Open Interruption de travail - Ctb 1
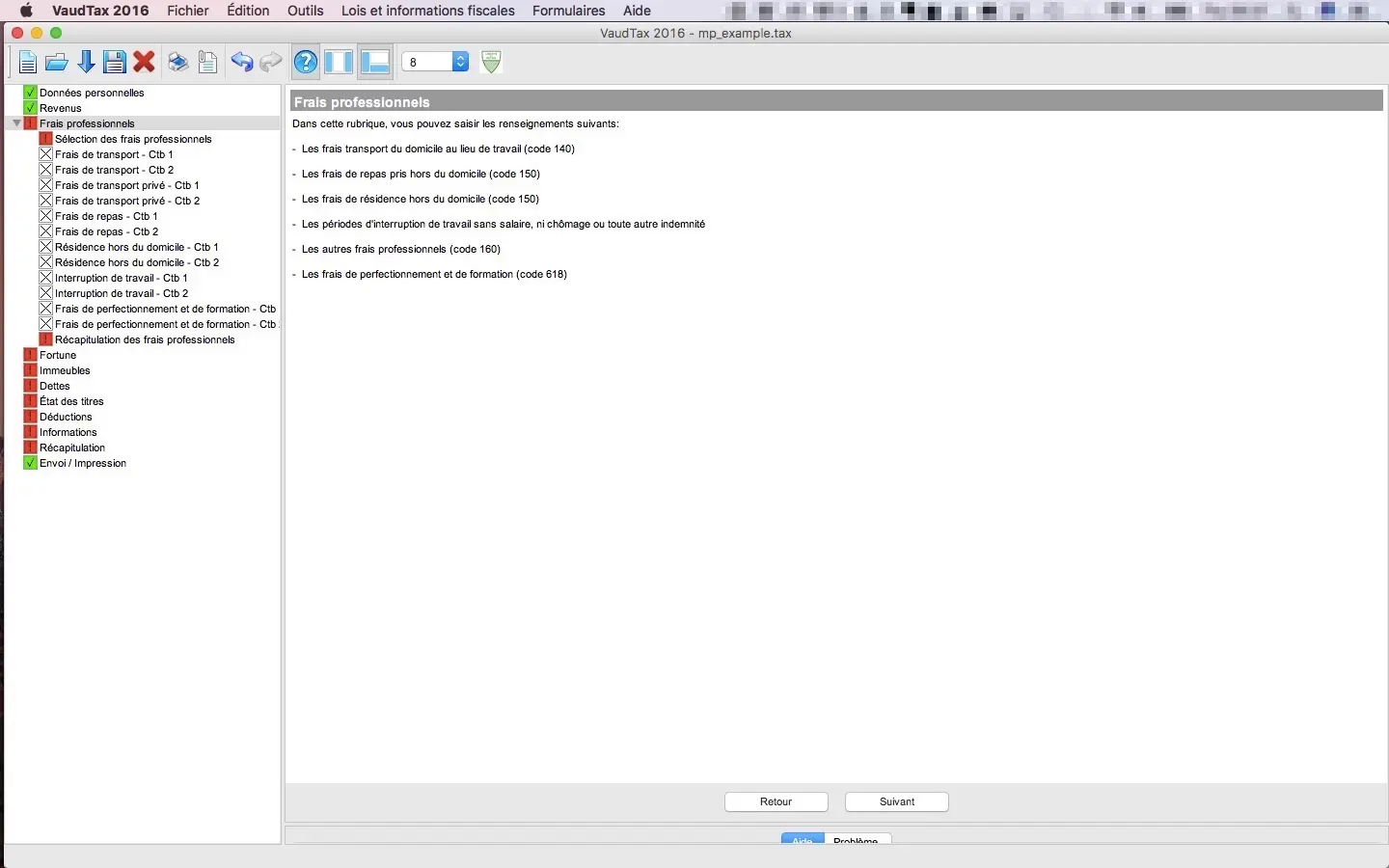The height and width of the screenshot is (868, 1389). [x=122, y=278]
